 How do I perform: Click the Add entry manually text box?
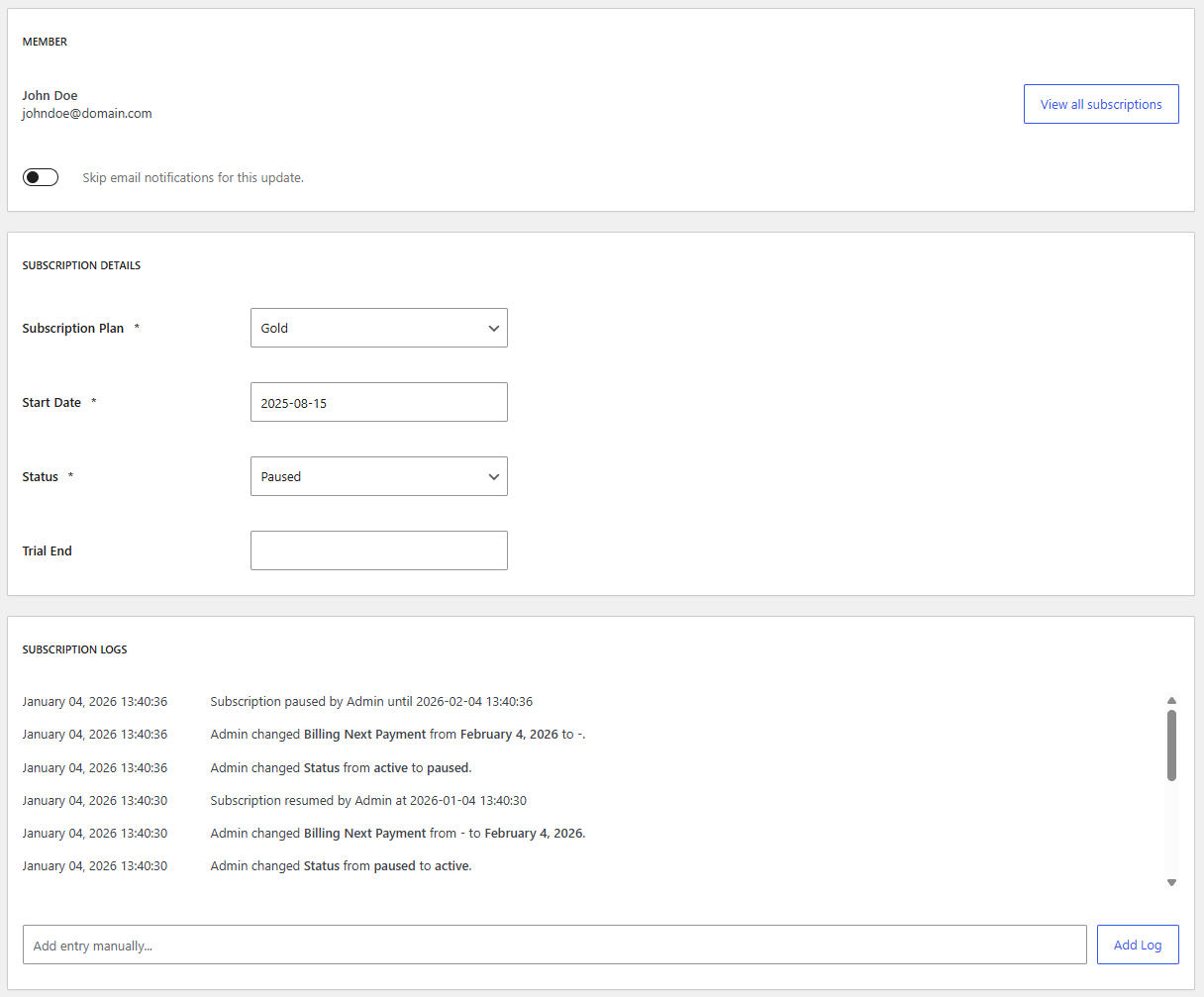click(x=554, y=945)
